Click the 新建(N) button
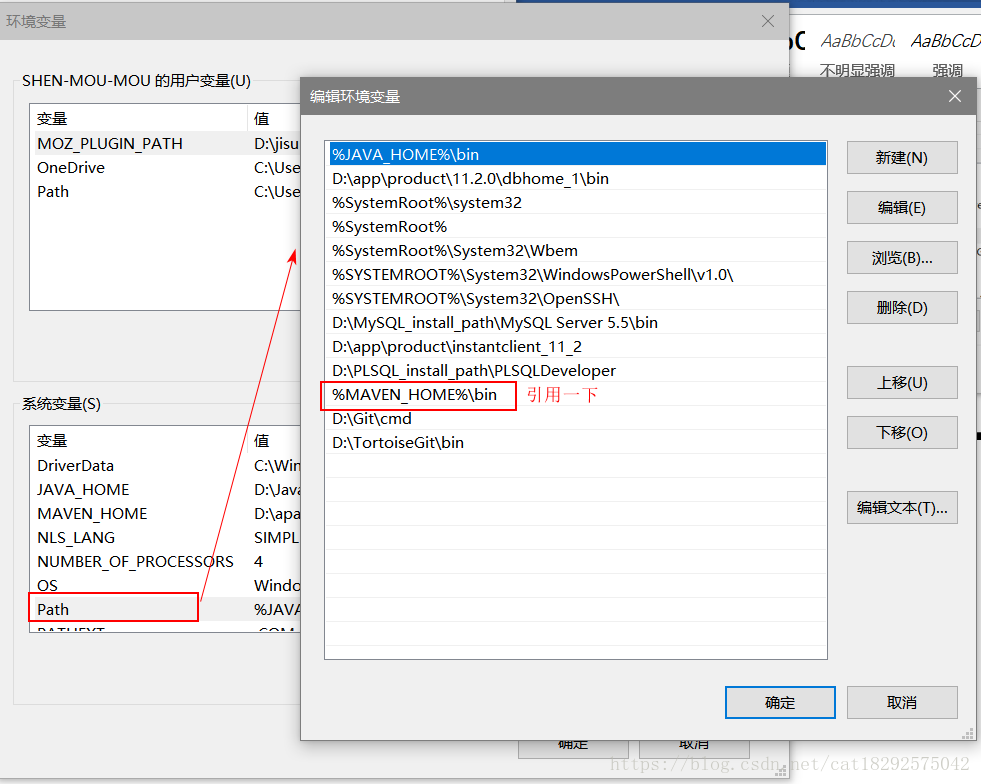 pyautogui.click(x=902, y=157)
